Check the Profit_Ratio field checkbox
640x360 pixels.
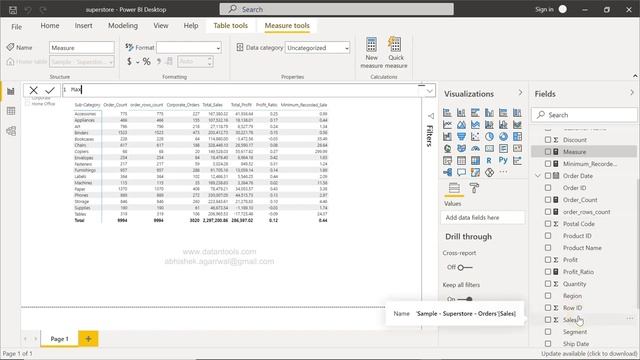548,272
